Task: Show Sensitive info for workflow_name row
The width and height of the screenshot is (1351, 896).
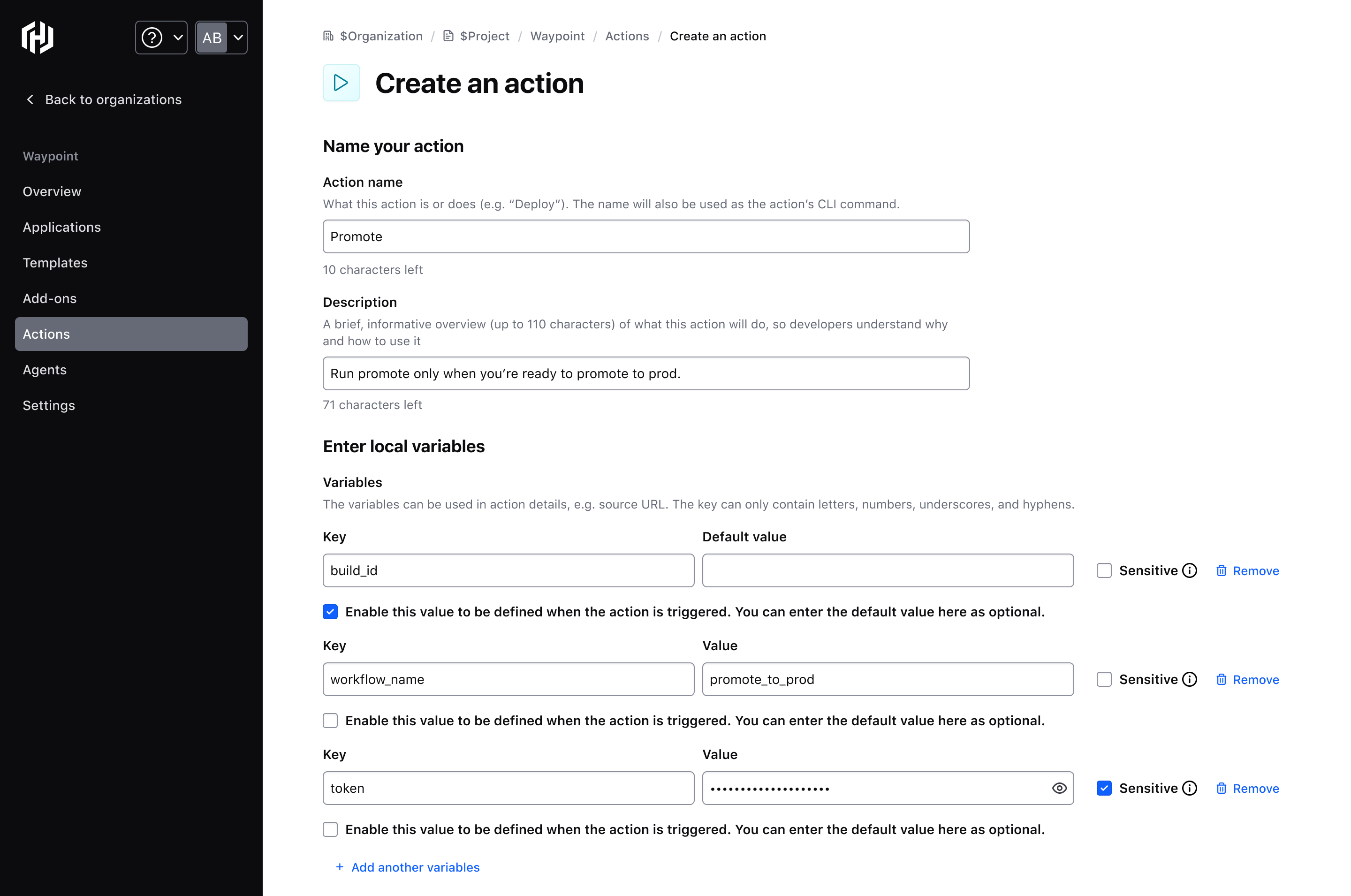Action: click(1189, 679)
